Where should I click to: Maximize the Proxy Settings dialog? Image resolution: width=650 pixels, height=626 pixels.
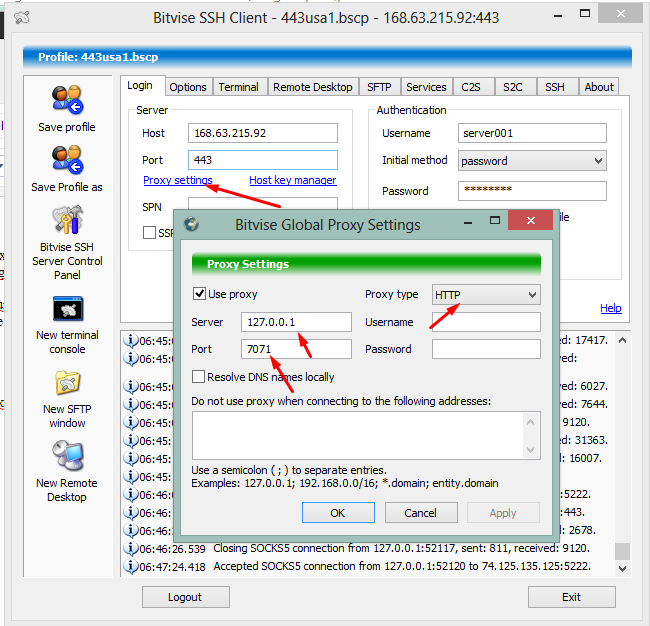tap(495, 220)
